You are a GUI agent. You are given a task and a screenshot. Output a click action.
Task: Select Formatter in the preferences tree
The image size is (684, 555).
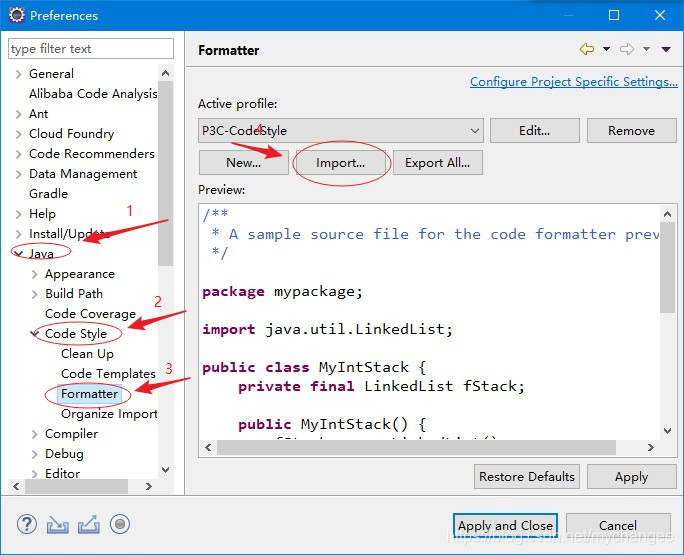(x=89, y=394)
